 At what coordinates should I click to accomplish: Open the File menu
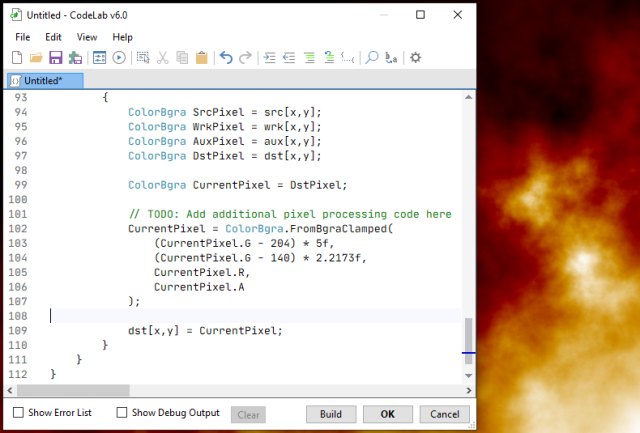point(22,37)
